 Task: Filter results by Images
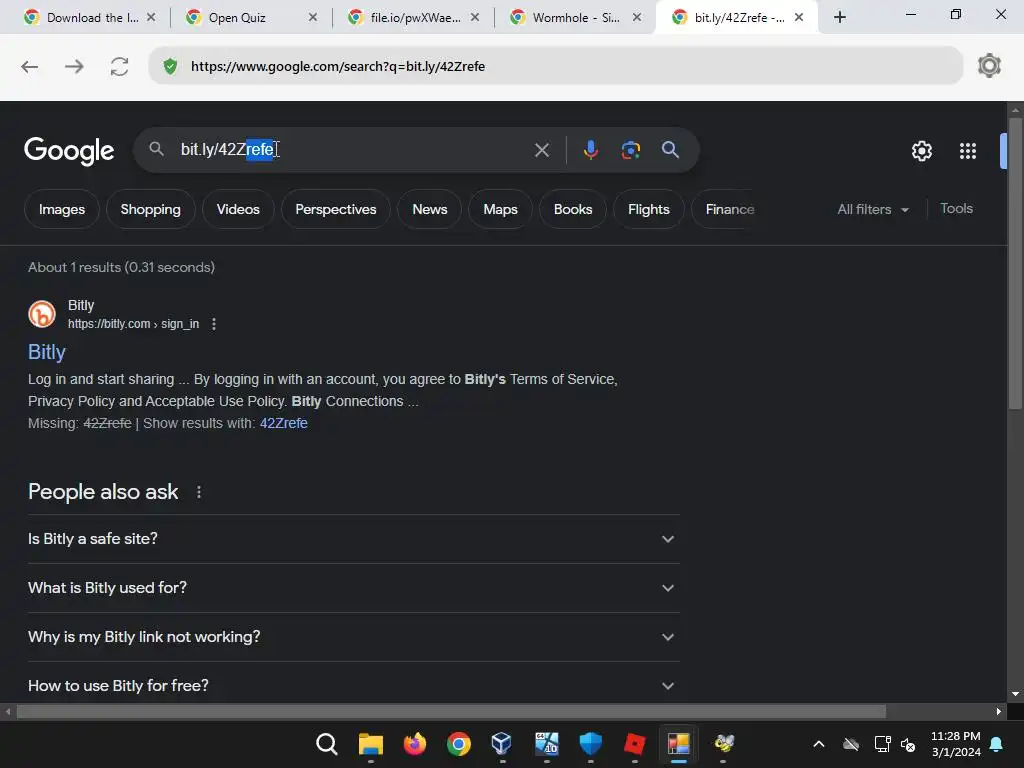coord(62,210)
